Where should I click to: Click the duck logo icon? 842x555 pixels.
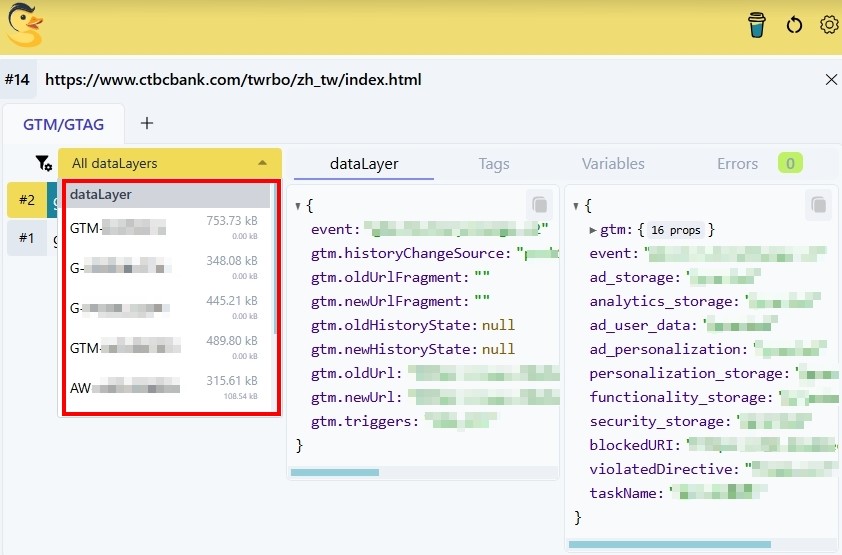pyautogui.click(x=25, y=25)
